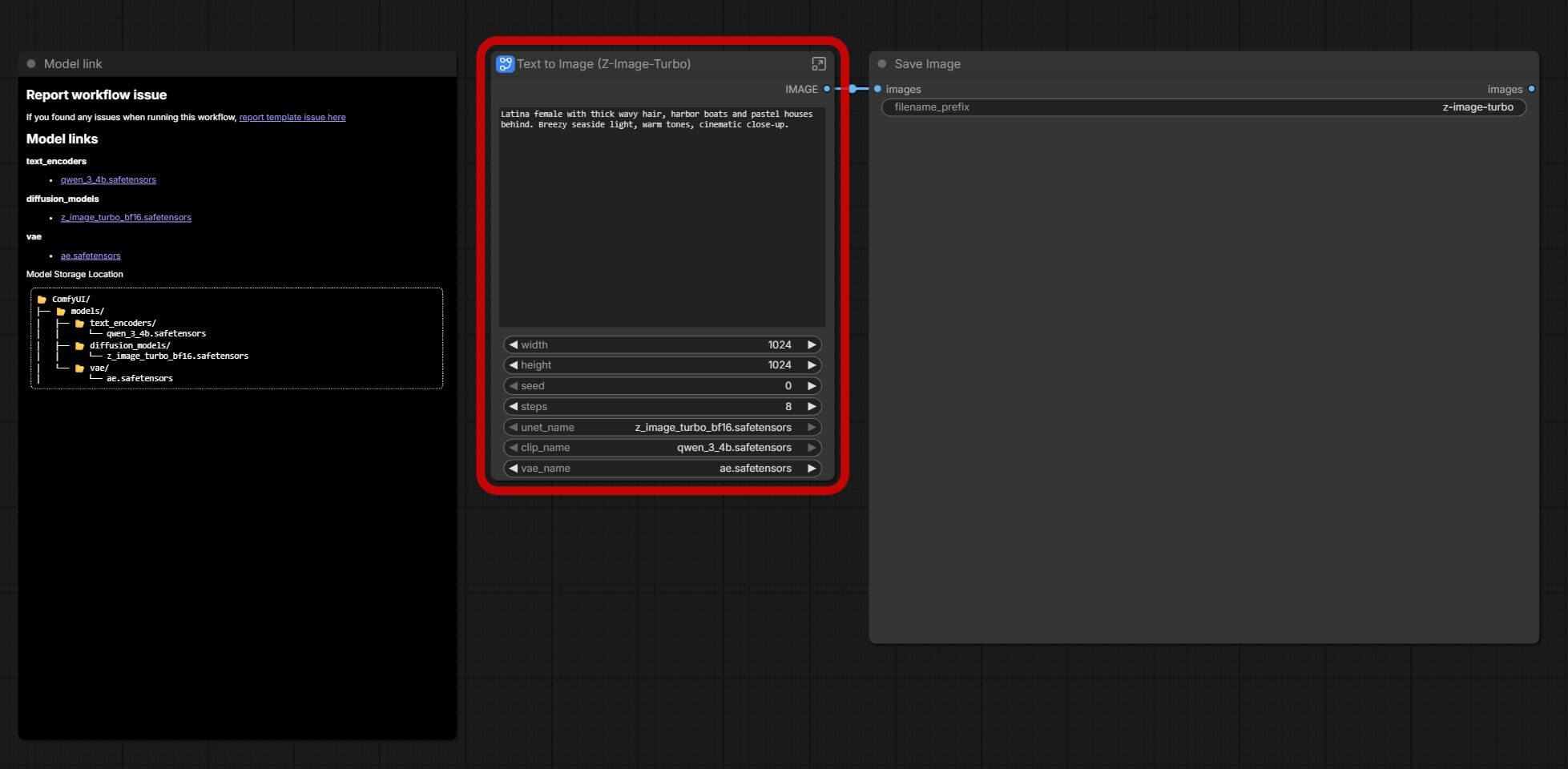The height and width of the screenshot is (769, 1568).
Task: Collapse the Save Image node via its dot
Action: click(x=882, y=64)
